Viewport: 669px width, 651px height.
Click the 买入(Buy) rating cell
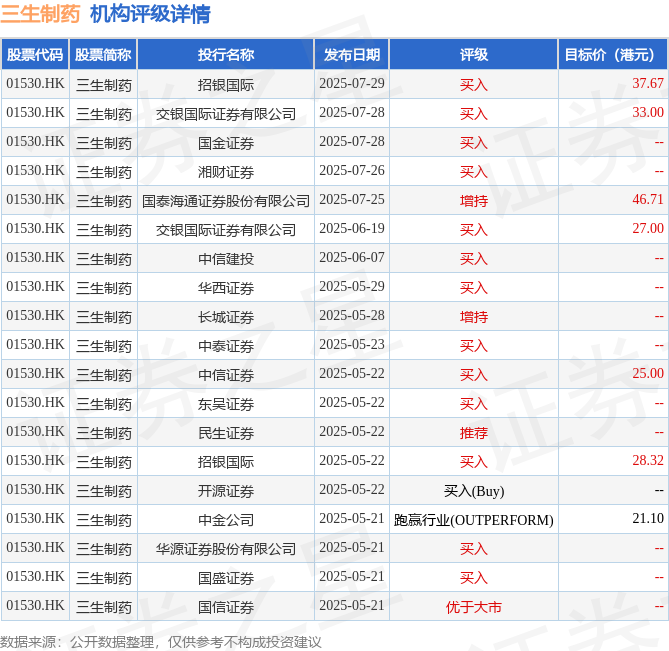pyautogui.click(x=474, y=491)
